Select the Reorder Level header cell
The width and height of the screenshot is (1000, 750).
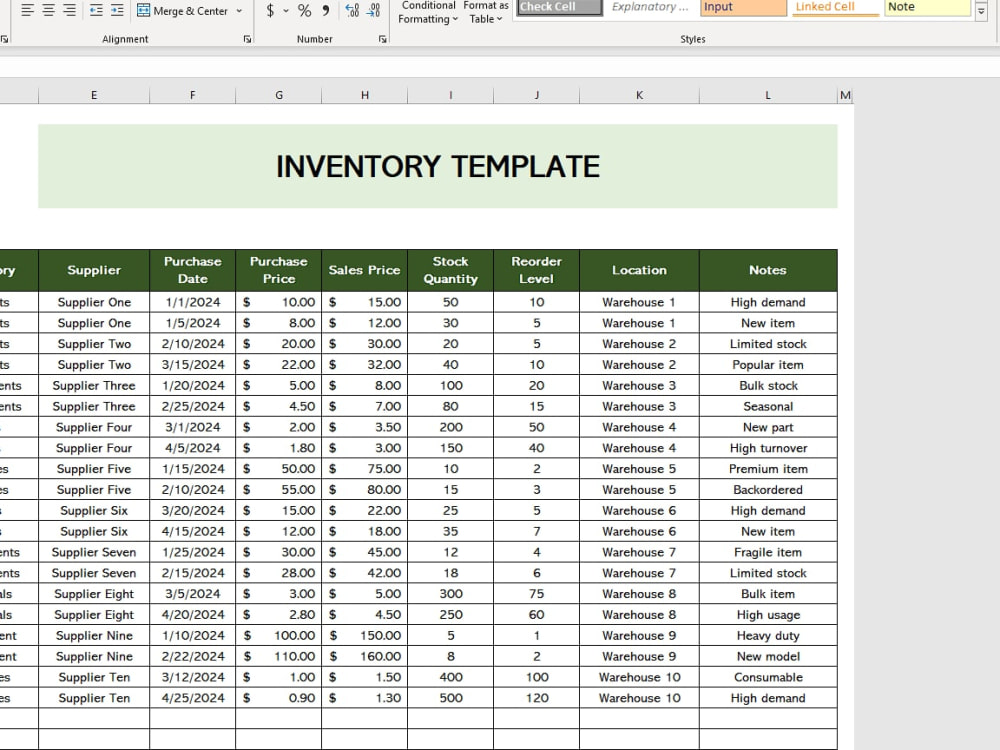coord(536,270)
